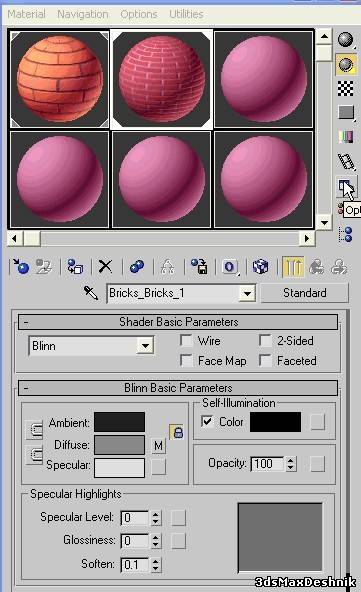Open the Material/Map Navigator icon
361x592 pixels.
[346, 234]
